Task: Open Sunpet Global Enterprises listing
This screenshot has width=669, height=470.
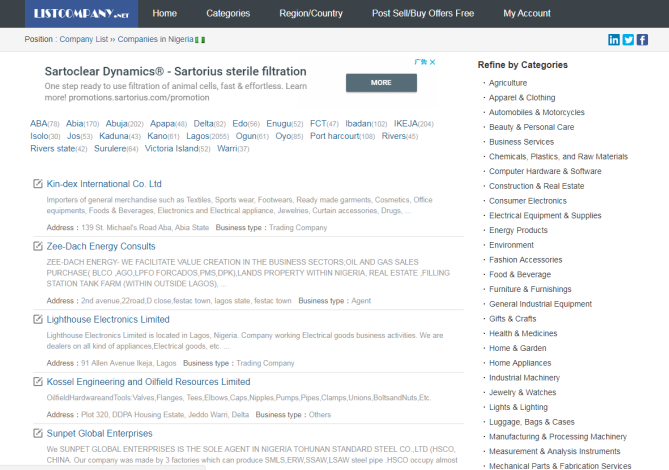Action: (x=100, y=434)
